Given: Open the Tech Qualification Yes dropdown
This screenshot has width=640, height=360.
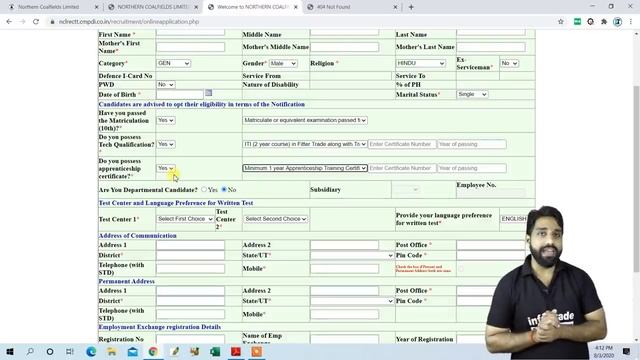Looking at the screenshot, I should coord(166,144).
